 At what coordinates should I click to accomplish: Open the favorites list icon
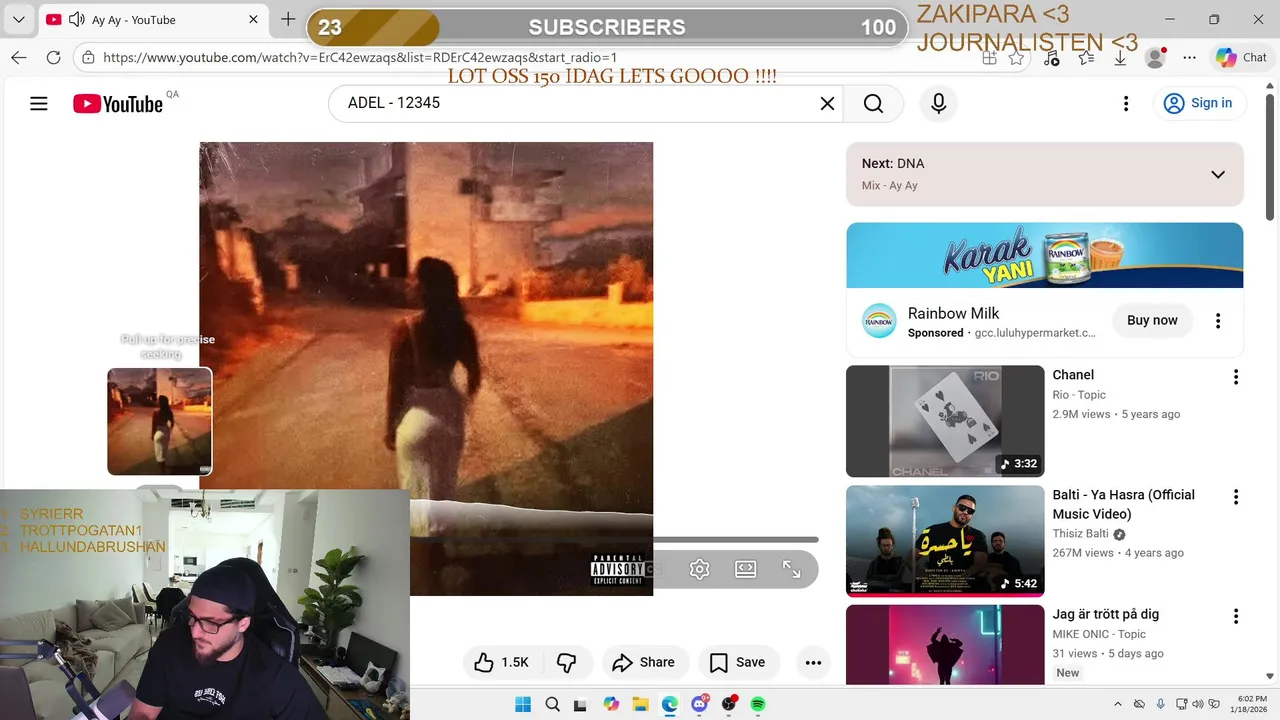[1086, 58]
